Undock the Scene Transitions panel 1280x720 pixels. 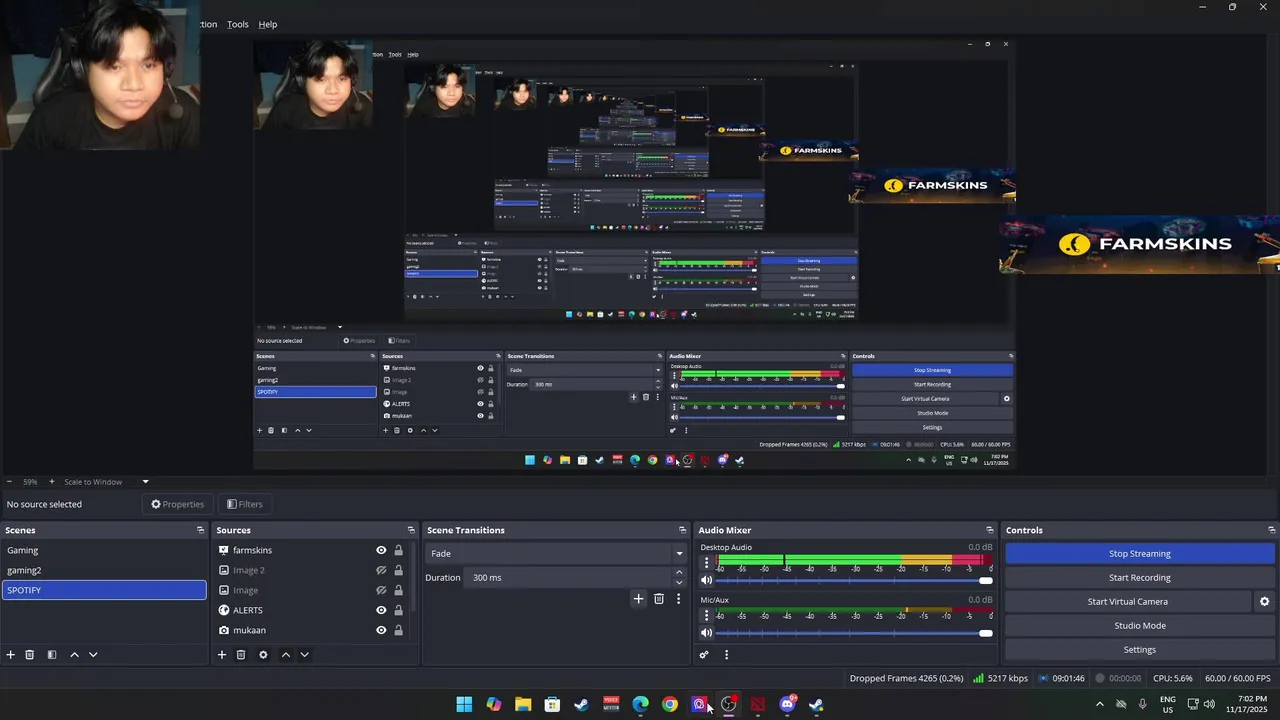(683, 530)
